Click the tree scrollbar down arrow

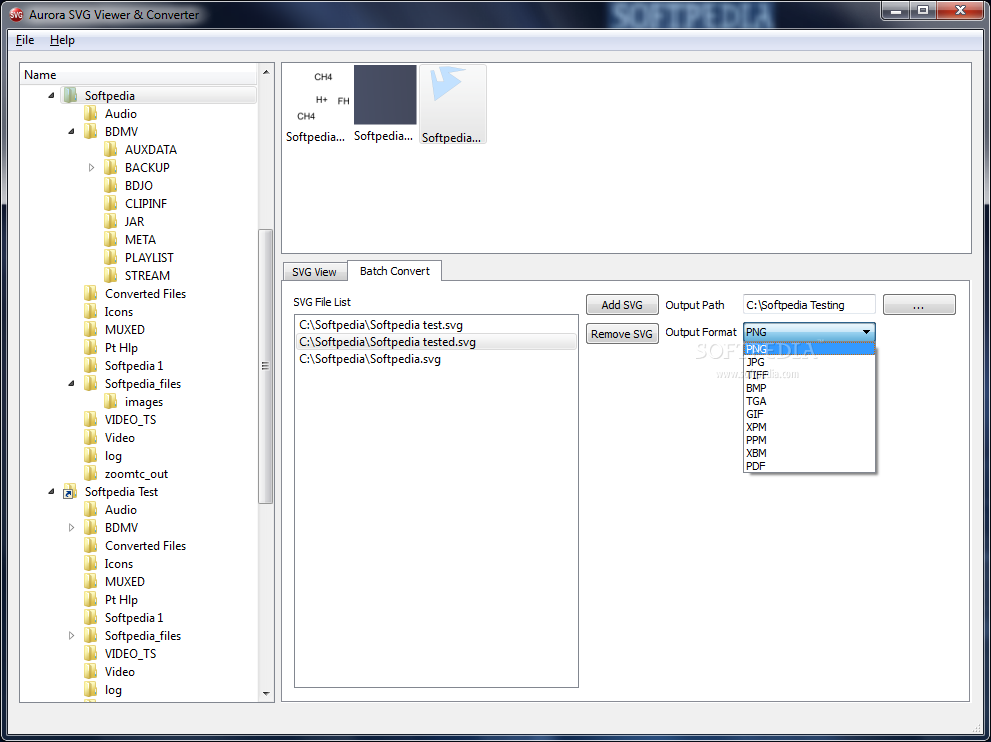pyautogui.click(x=266, y=693)
